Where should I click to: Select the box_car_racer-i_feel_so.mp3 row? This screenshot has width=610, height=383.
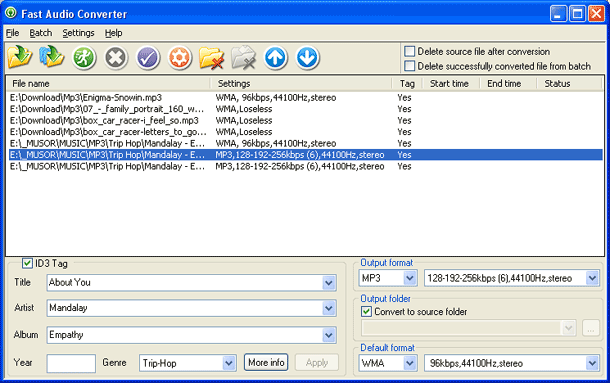305,120
